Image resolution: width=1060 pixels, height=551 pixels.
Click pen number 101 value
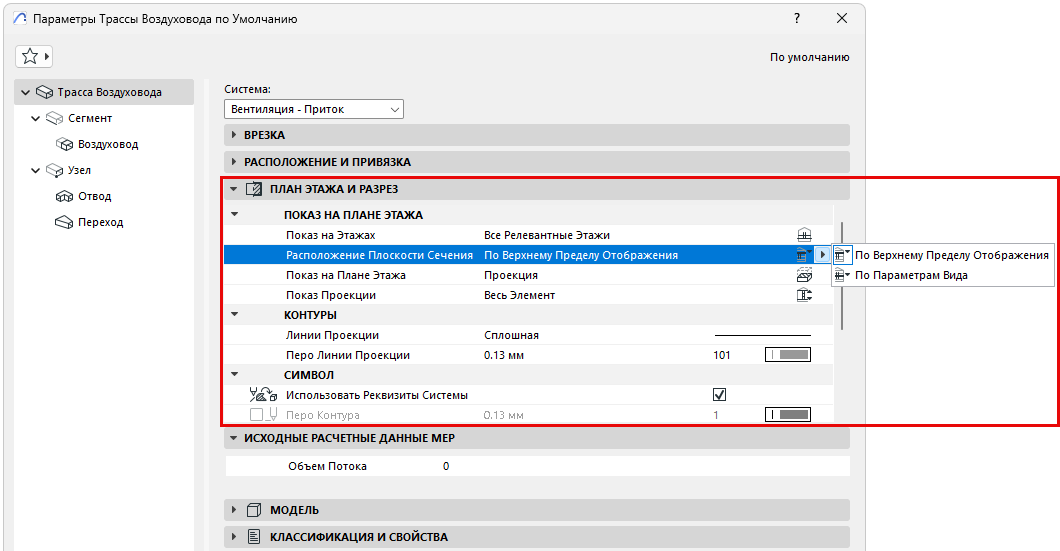[722, 355]
